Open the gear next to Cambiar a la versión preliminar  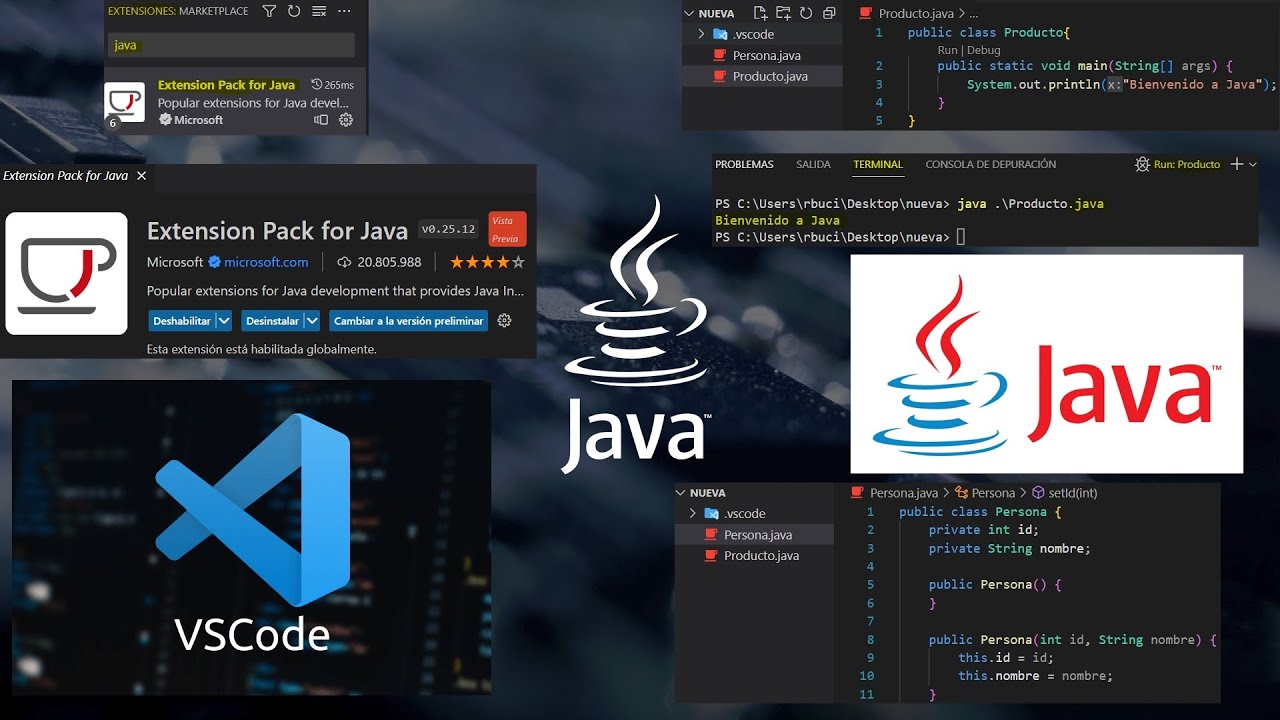504,321
